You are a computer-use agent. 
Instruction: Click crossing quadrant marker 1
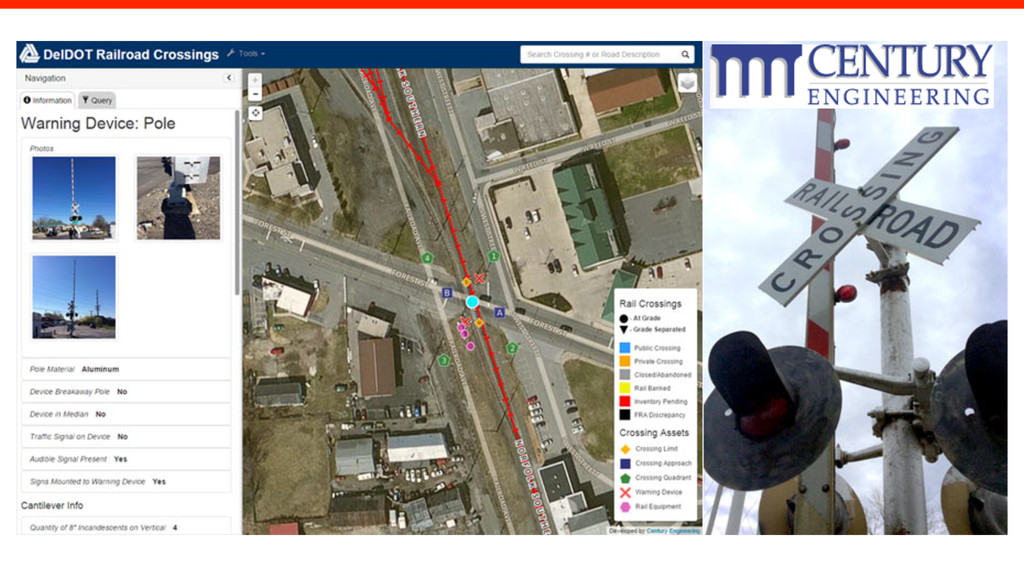pyautogui.click(x=494, y=256)
